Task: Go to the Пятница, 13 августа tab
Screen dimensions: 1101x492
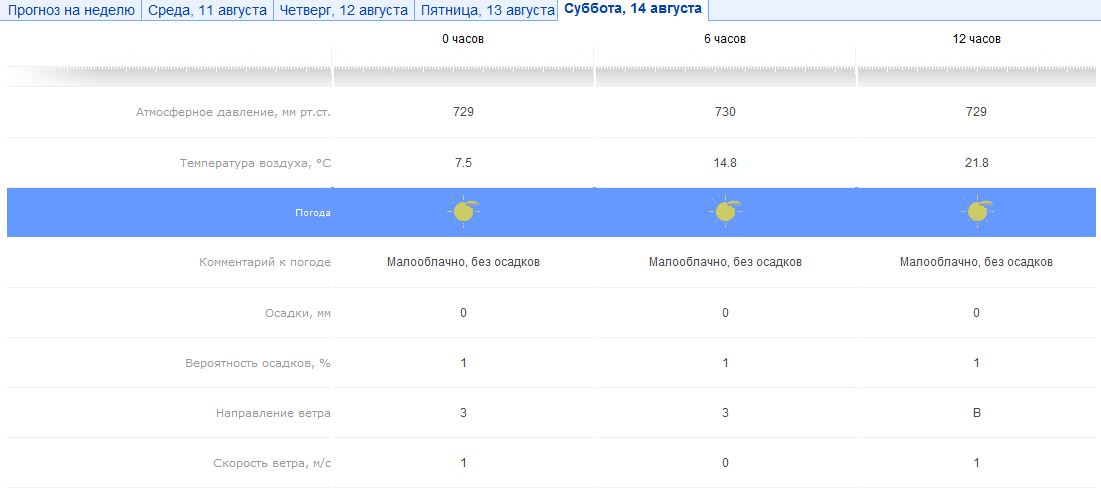Action: tap(486, 10)
